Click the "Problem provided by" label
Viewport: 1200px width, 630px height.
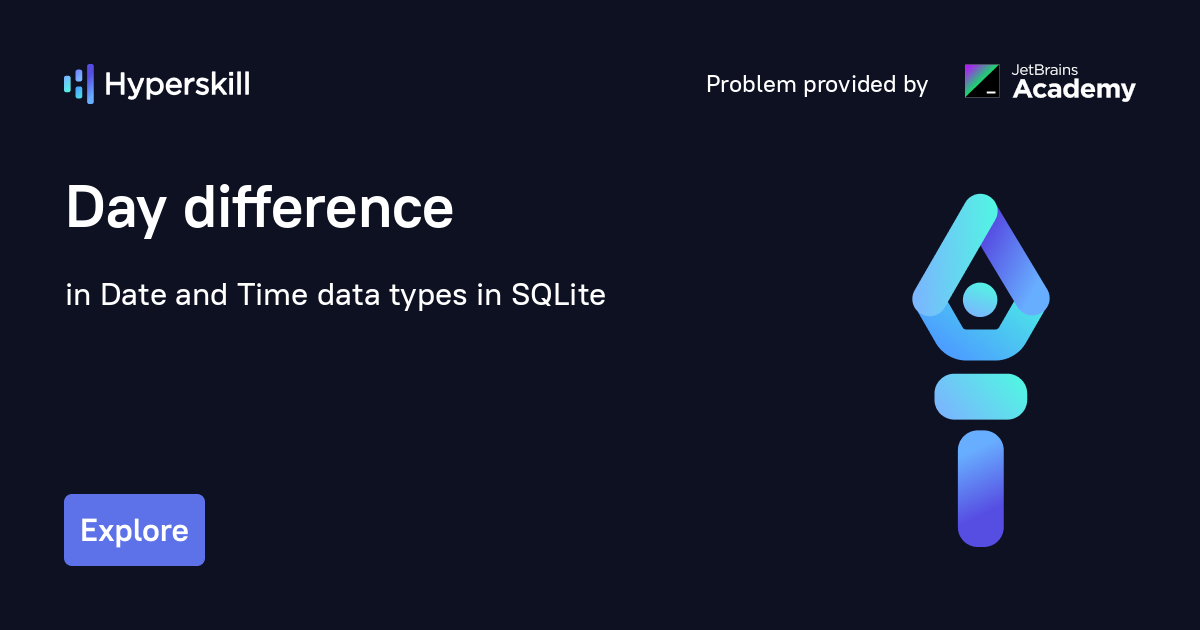coord(817,84)
